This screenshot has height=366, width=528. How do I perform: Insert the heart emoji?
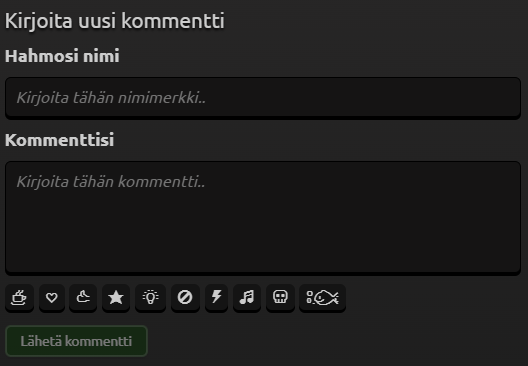click(52, 298)
